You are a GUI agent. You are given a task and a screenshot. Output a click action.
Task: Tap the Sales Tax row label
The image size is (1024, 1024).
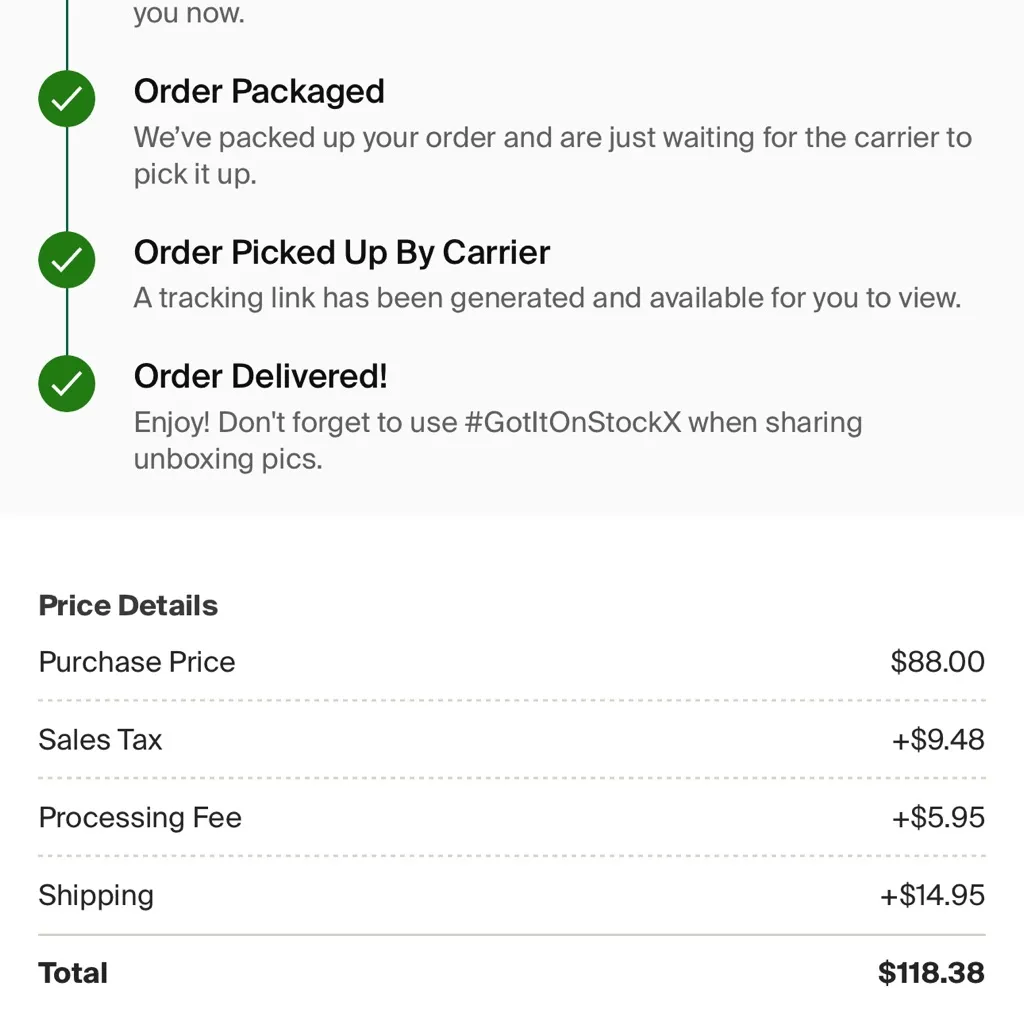100,740
